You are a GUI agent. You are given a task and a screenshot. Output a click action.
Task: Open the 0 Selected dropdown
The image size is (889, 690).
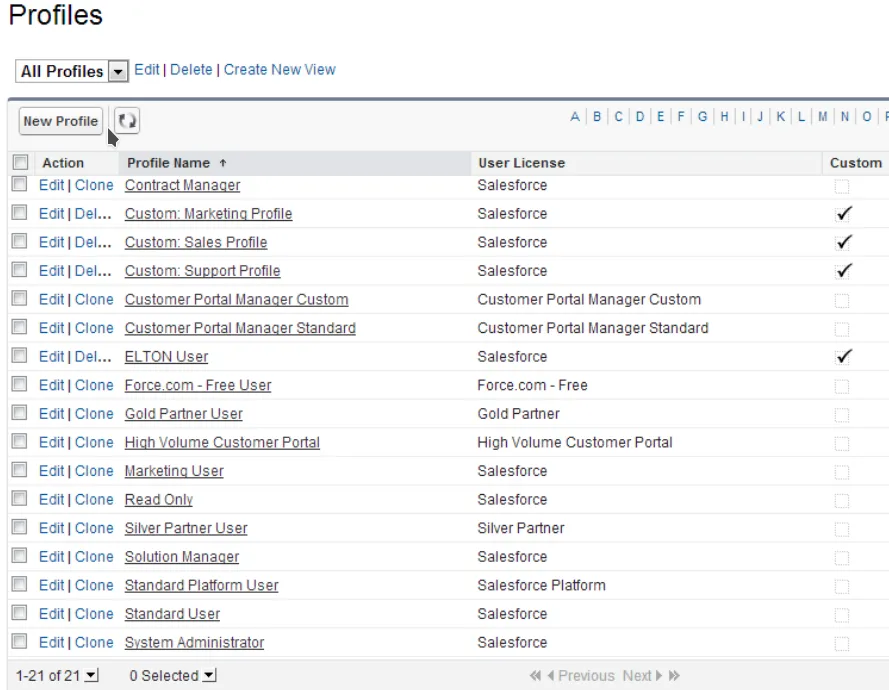pos(209,675)
